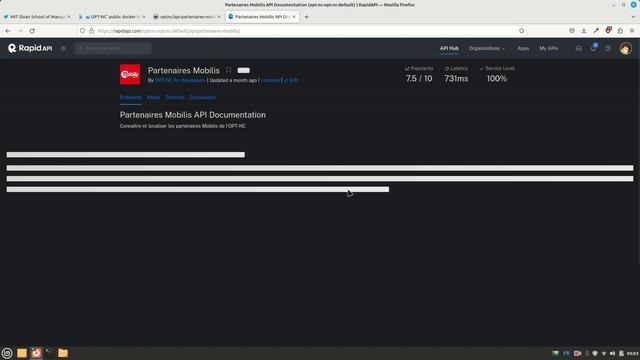
Task: Click the taskbar clock
Action: (632, 353)
